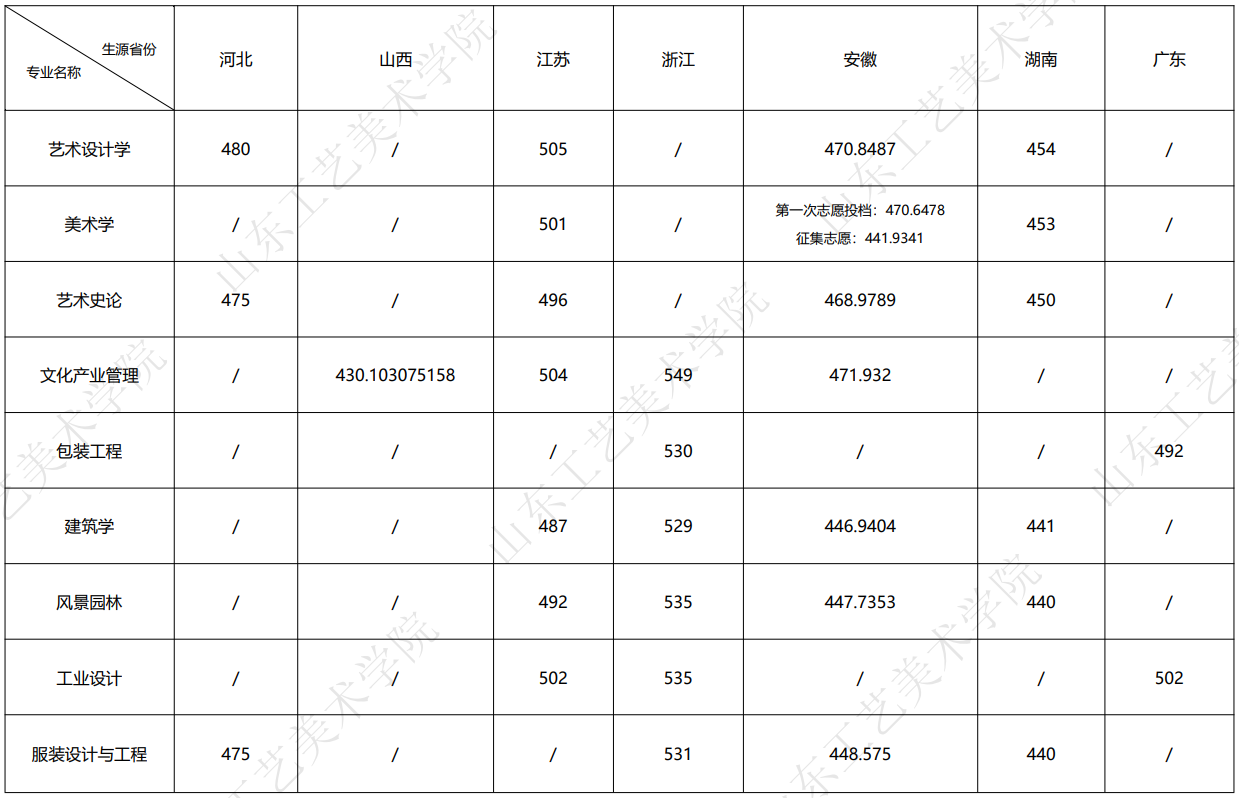Screen dimensions: 1239x798
Task: Select the 湖南 column header
Action: click(x=1041, y=60)
